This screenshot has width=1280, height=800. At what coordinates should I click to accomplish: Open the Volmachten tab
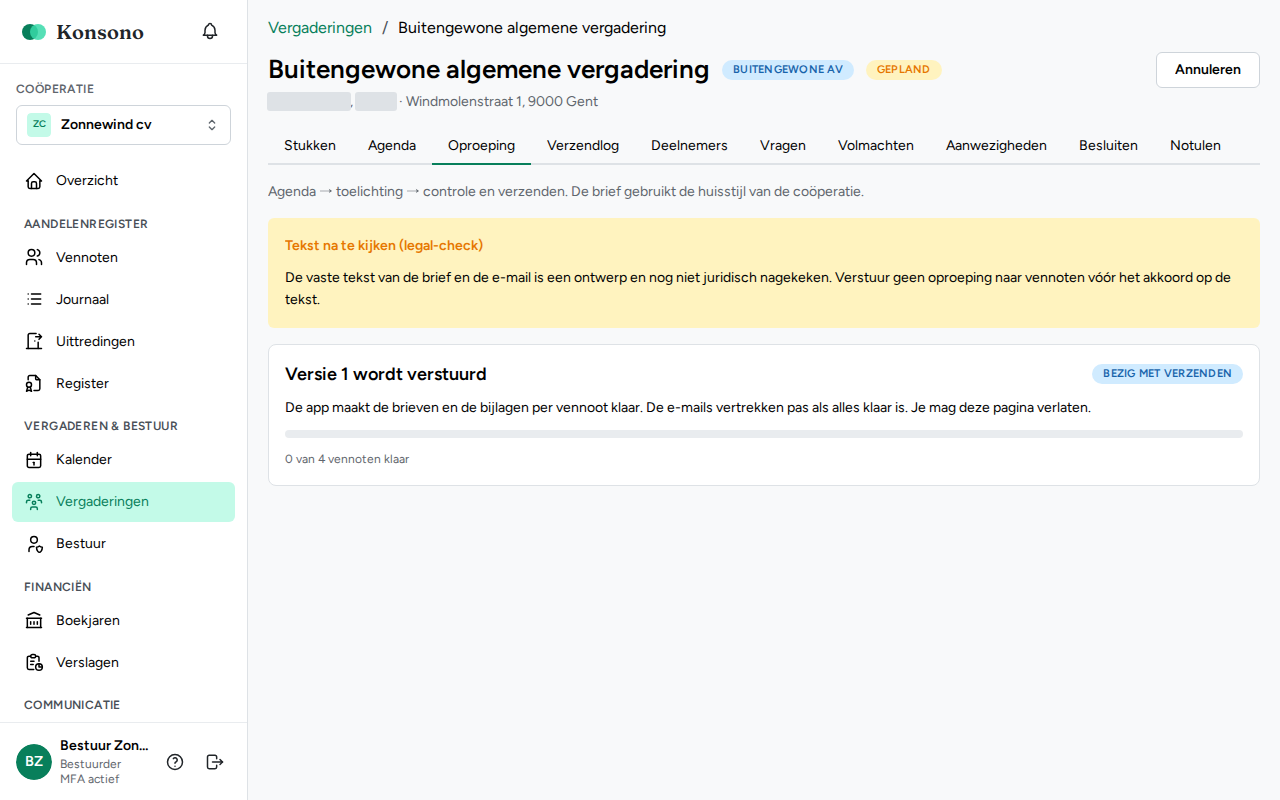pyautogui.click(x=876, y=146)
